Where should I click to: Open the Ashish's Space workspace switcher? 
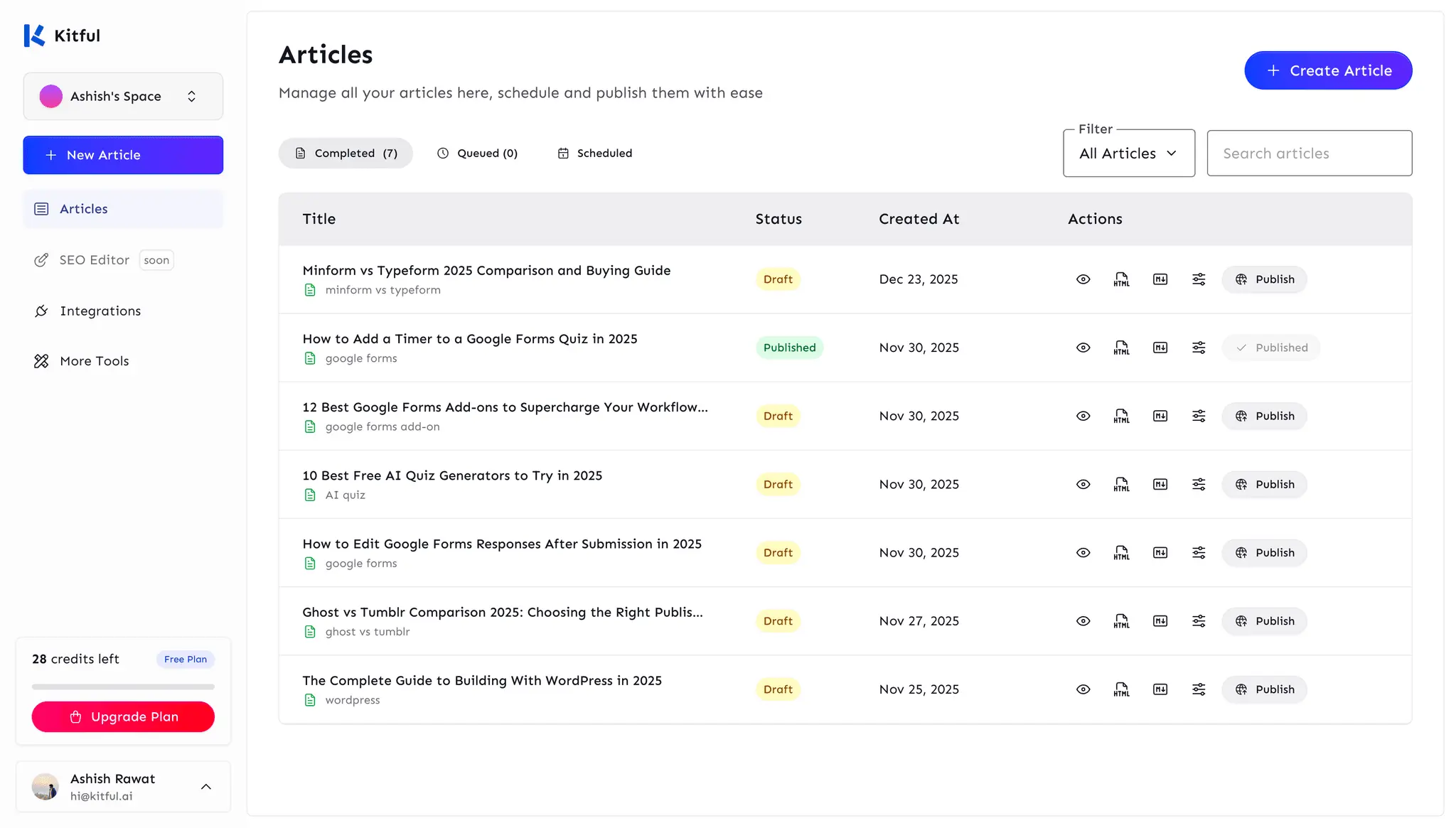pyautogui.click(x=123, y=96)
